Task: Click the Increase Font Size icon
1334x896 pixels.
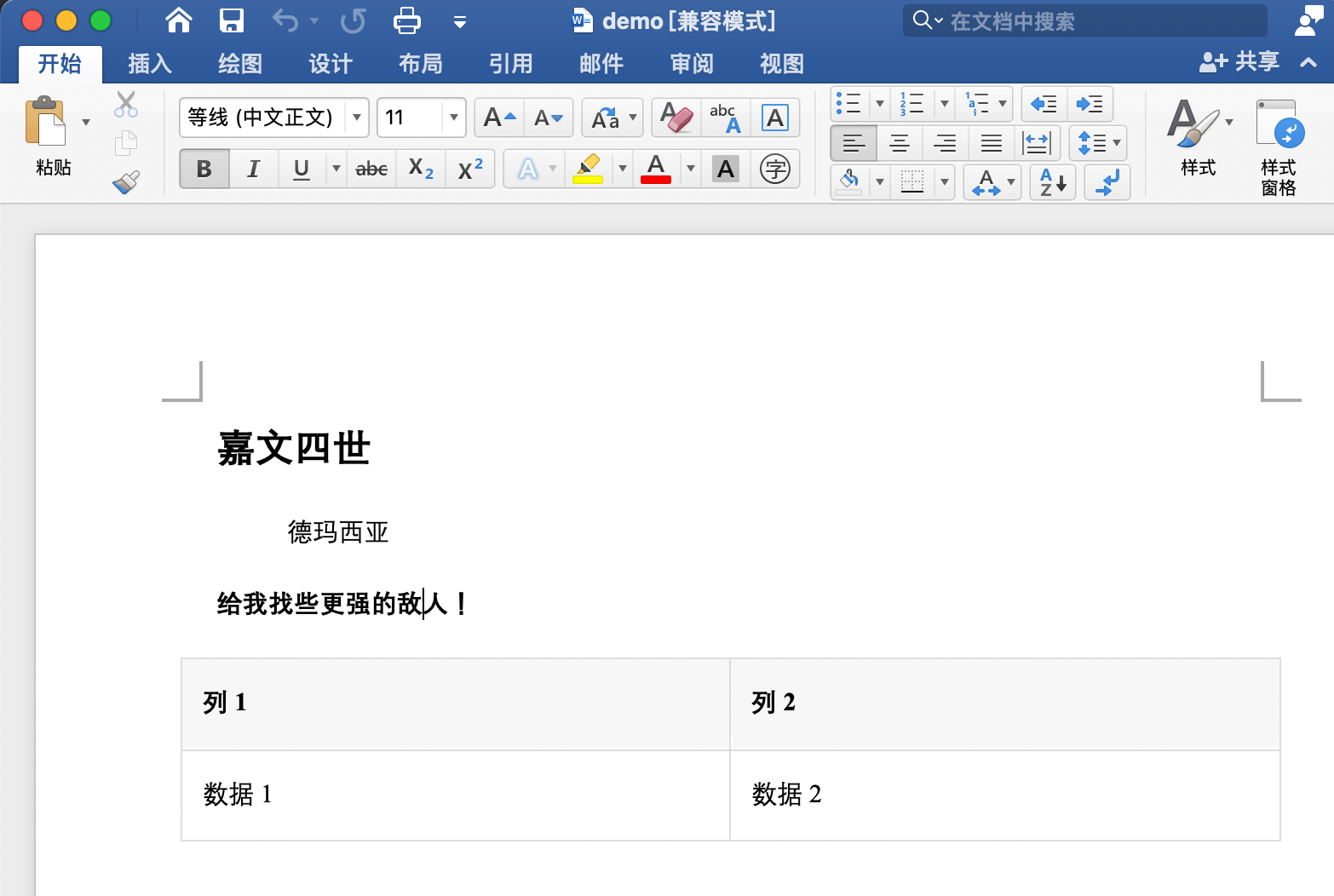Action: pyautogui.click(x=499, y=118)
